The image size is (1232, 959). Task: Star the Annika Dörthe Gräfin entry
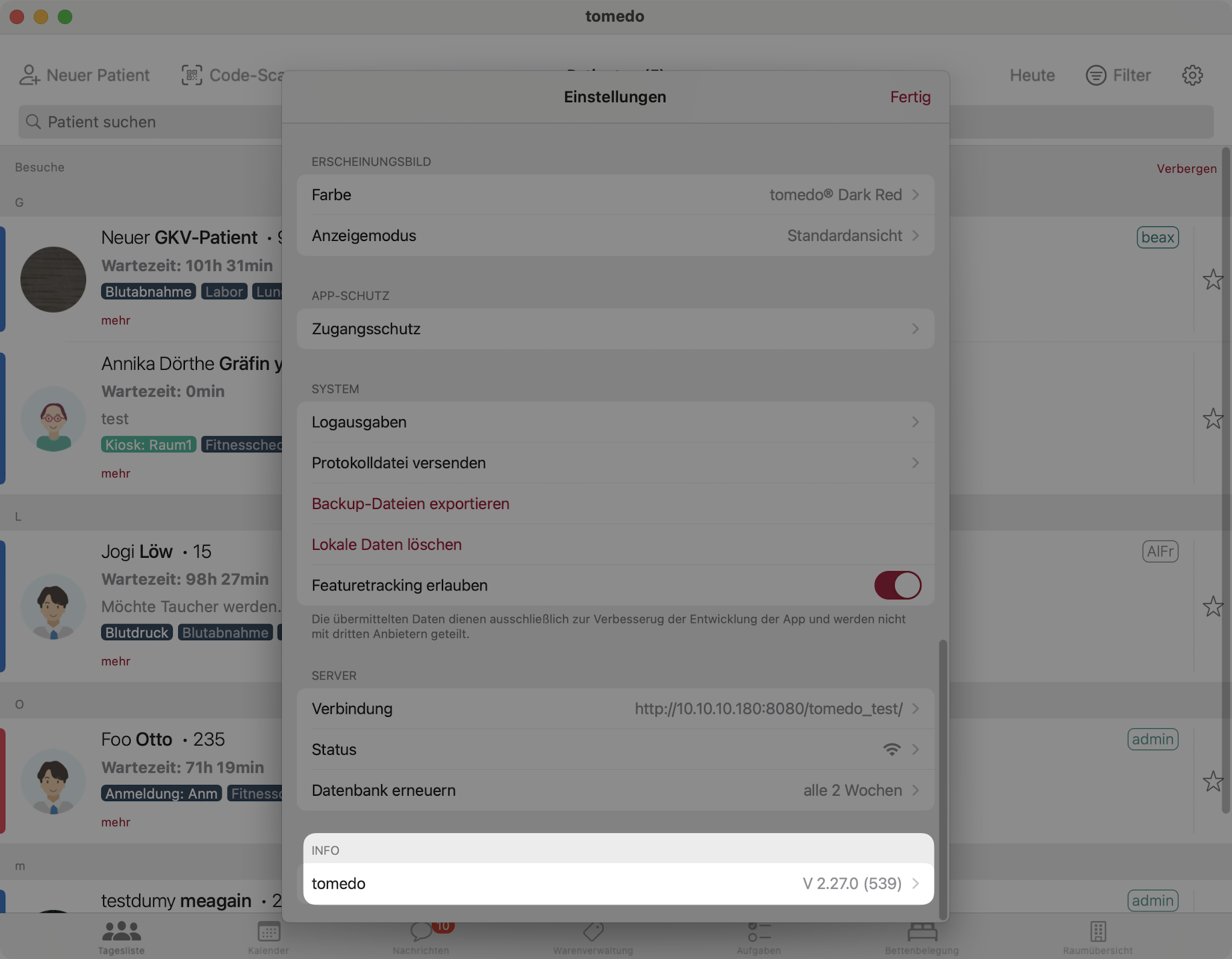pos(1213,418)
